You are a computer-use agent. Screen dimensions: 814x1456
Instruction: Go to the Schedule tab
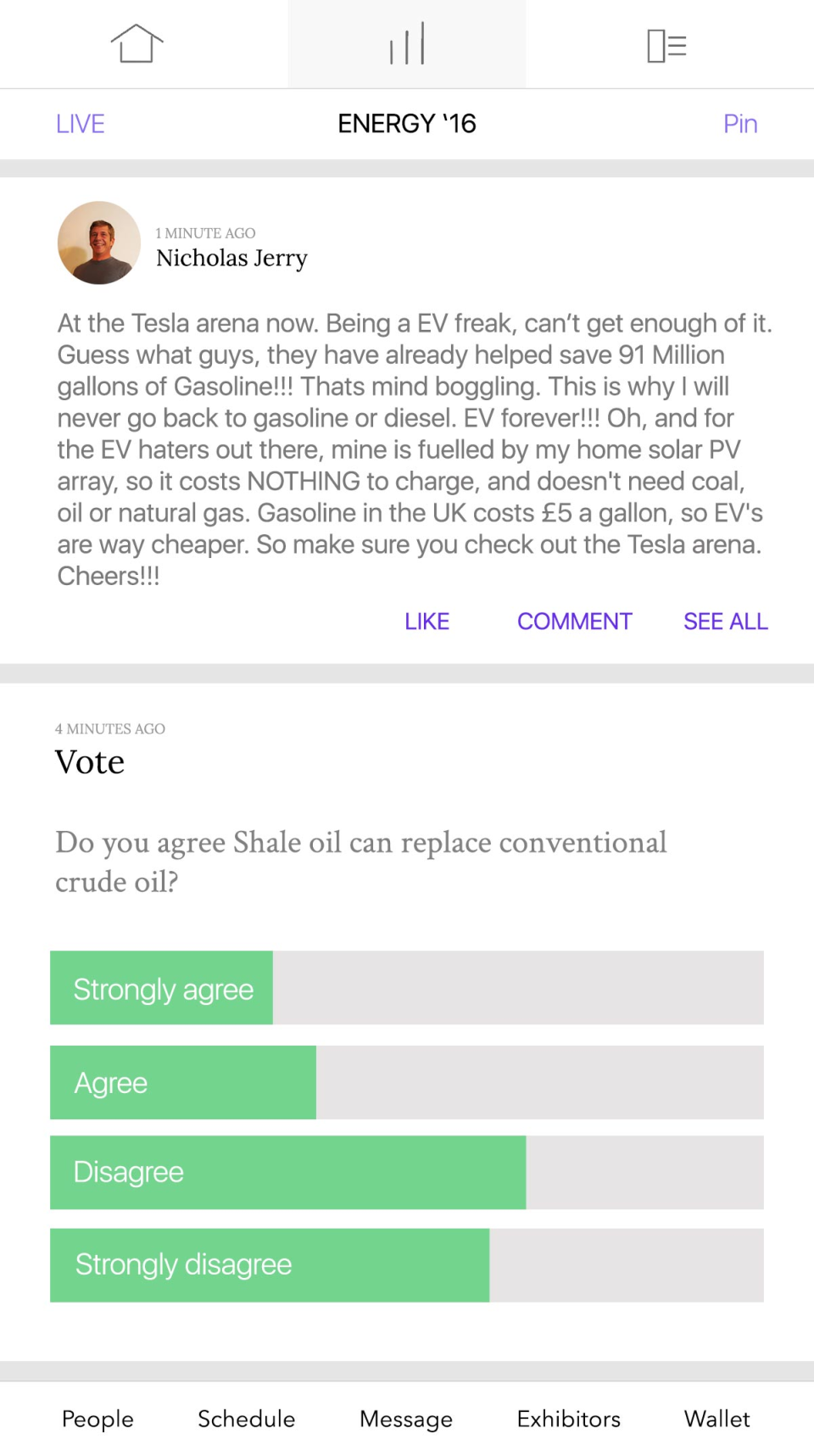pos(246,1419)
